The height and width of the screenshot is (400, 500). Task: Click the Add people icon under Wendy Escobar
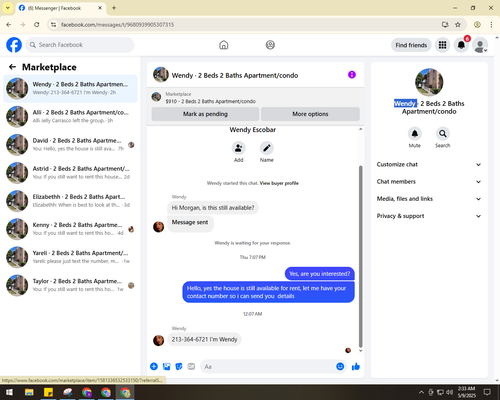[238, 148]
